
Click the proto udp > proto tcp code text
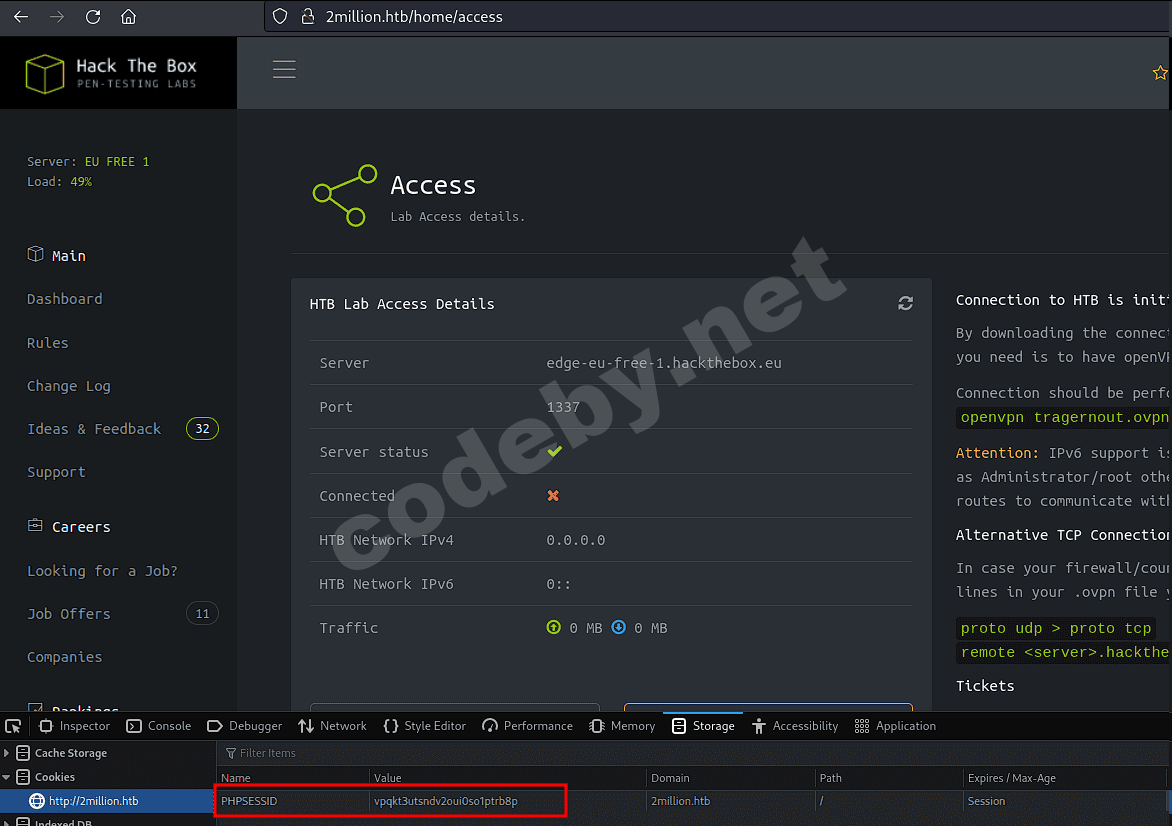pyautogui.click(x=1056, y=628)
